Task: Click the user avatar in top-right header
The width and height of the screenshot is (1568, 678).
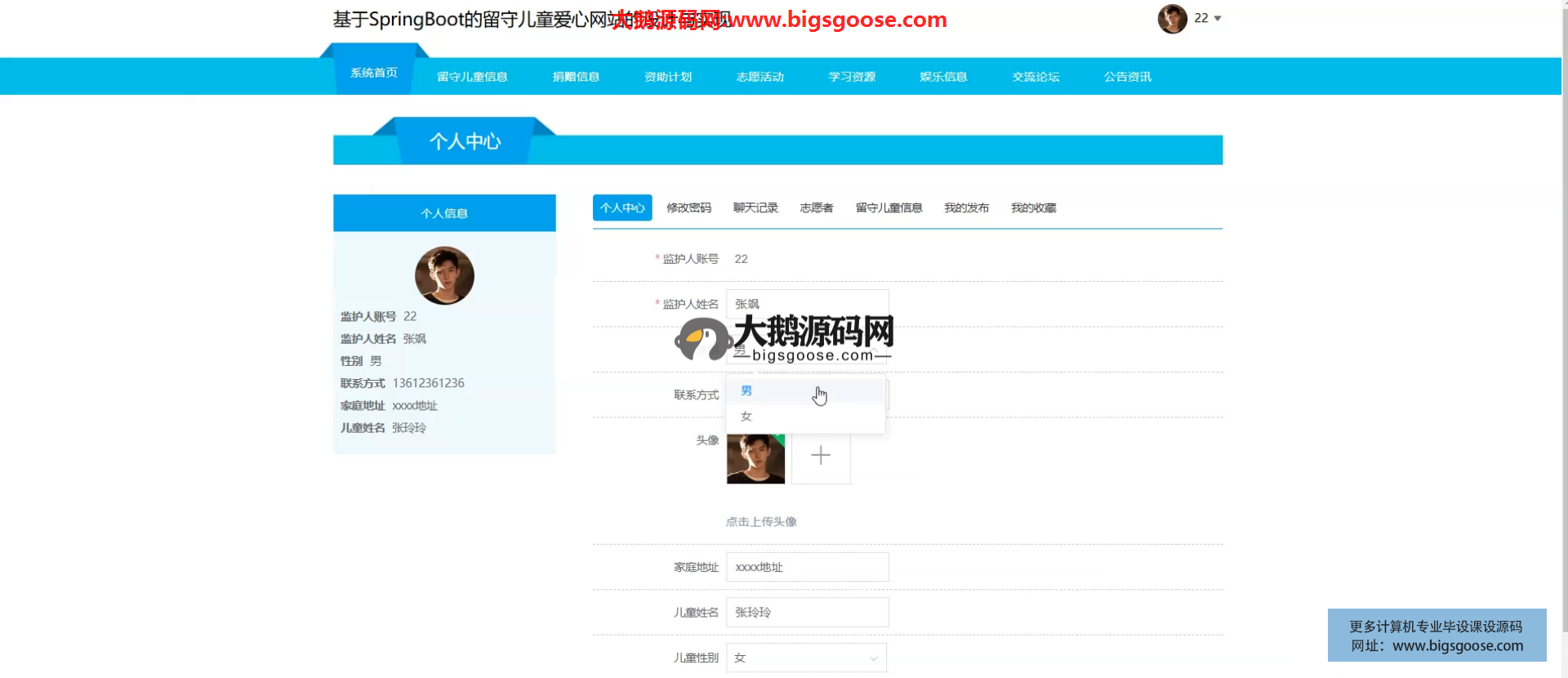Action: 1172,19
